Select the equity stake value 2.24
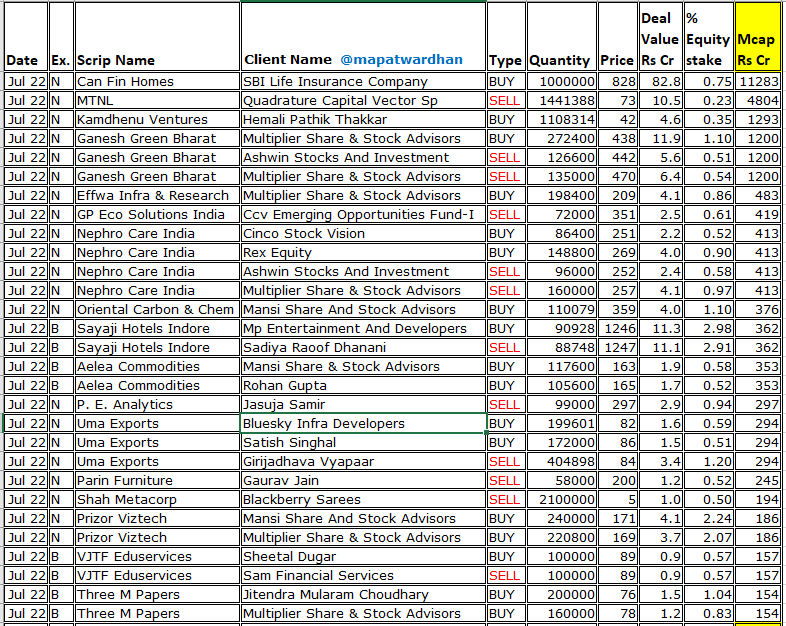This screenshot has width=786, height=626. pyautogui.click(x=709, y=518)
